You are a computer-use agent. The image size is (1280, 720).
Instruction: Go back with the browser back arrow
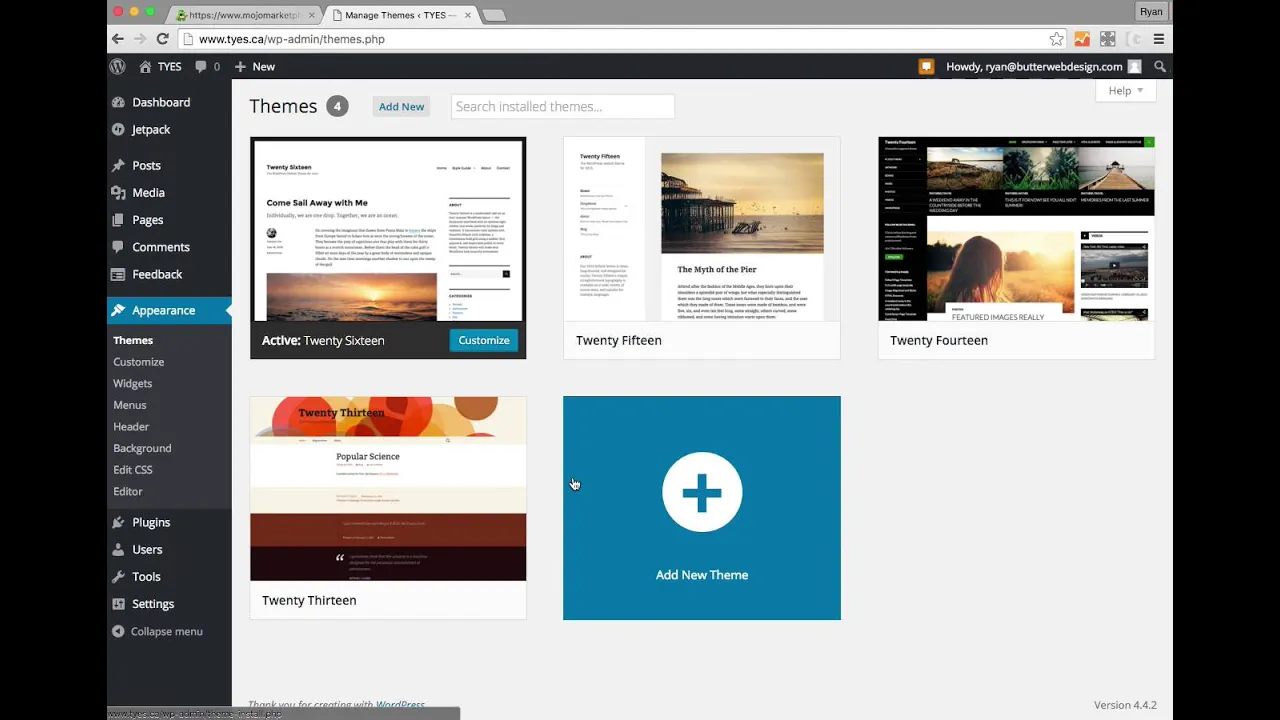(118, 39)
